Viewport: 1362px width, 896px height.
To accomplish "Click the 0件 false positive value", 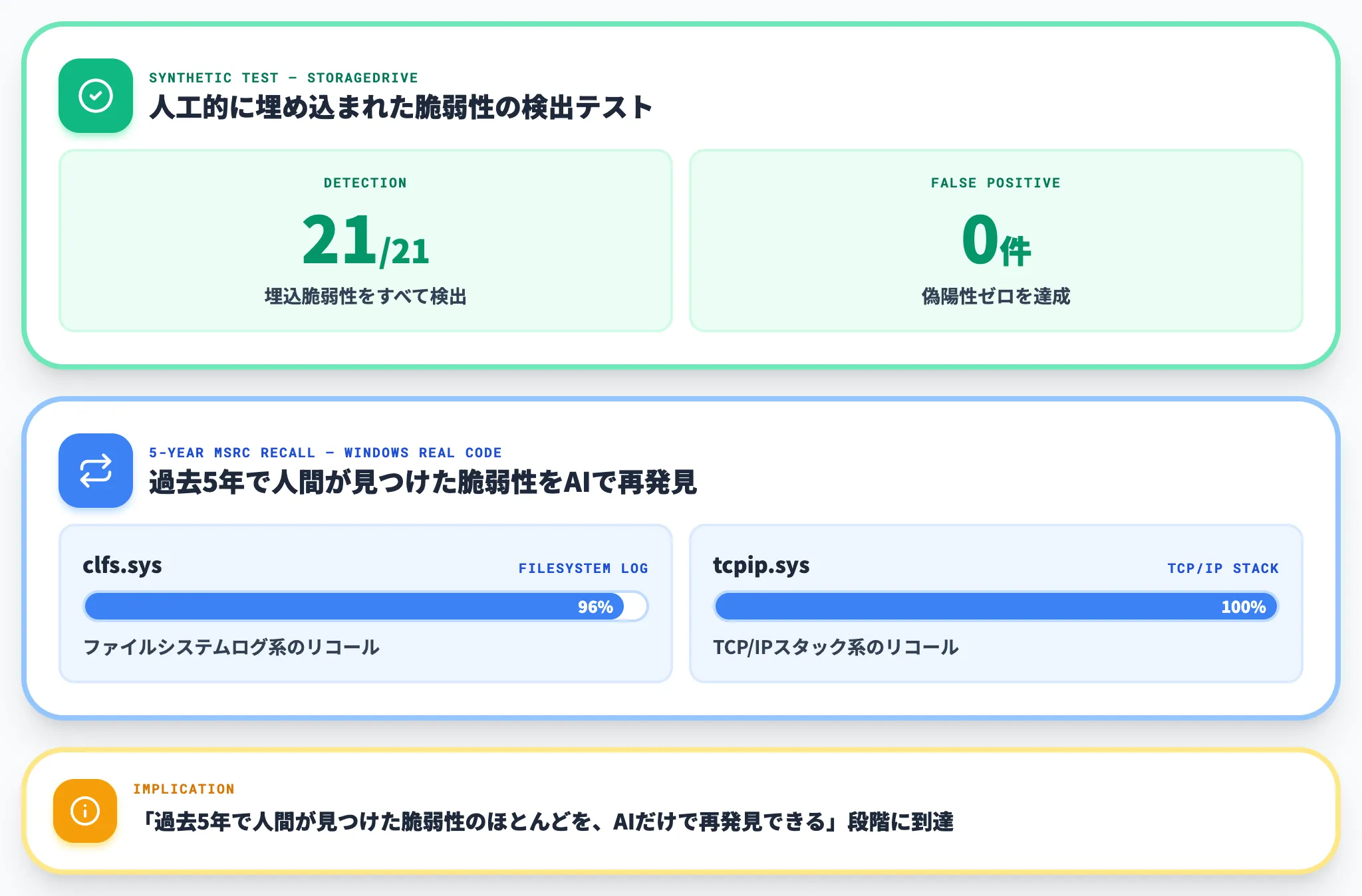I will 996,240.
